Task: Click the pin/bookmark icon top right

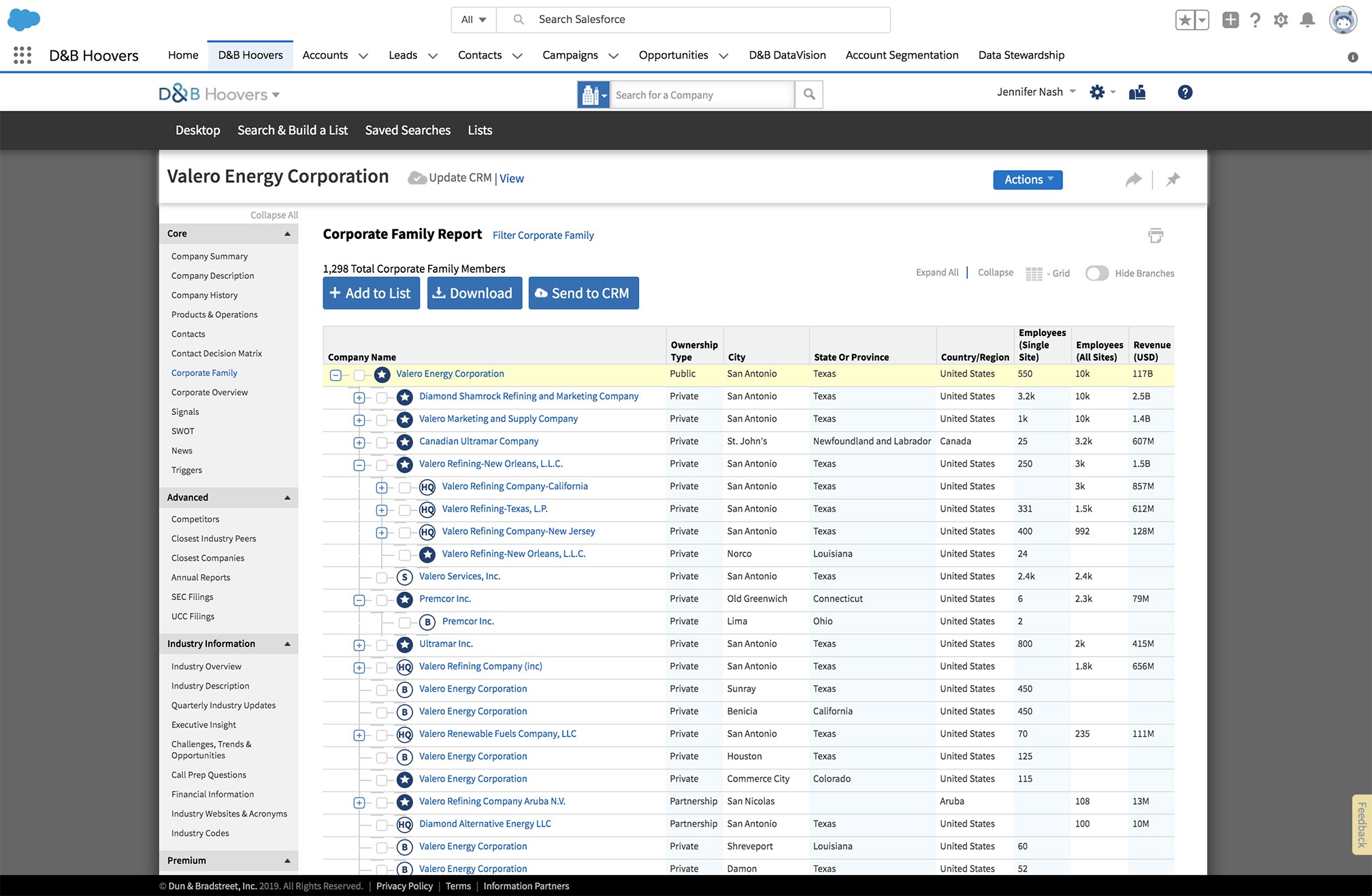Action: [1172, 180]
